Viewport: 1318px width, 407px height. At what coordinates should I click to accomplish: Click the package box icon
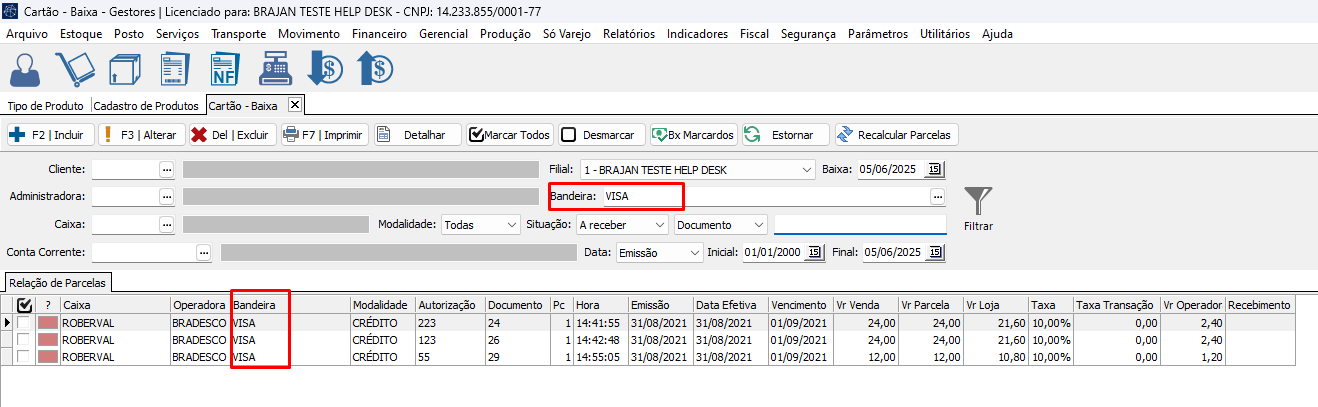coord(125,69)
